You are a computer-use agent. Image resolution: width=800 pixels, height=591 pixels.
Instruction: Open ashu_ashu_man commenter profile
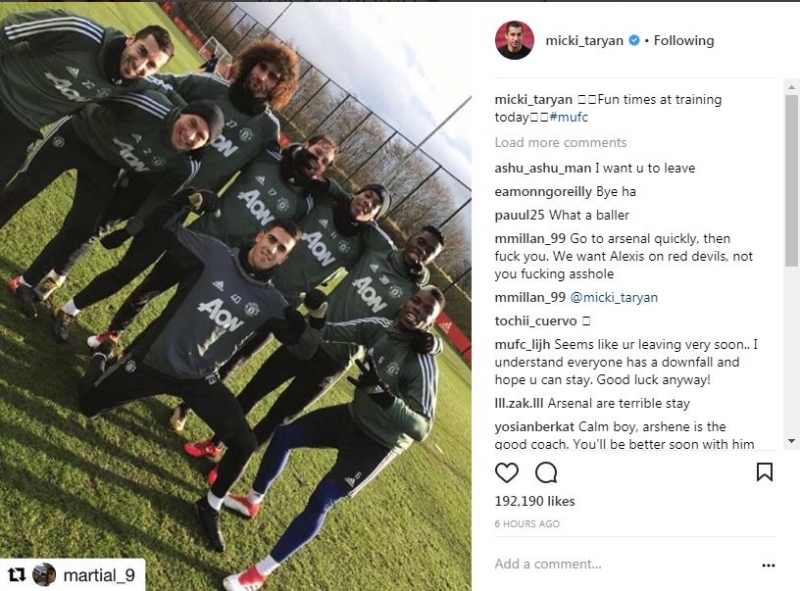click(x=543, y=168)
